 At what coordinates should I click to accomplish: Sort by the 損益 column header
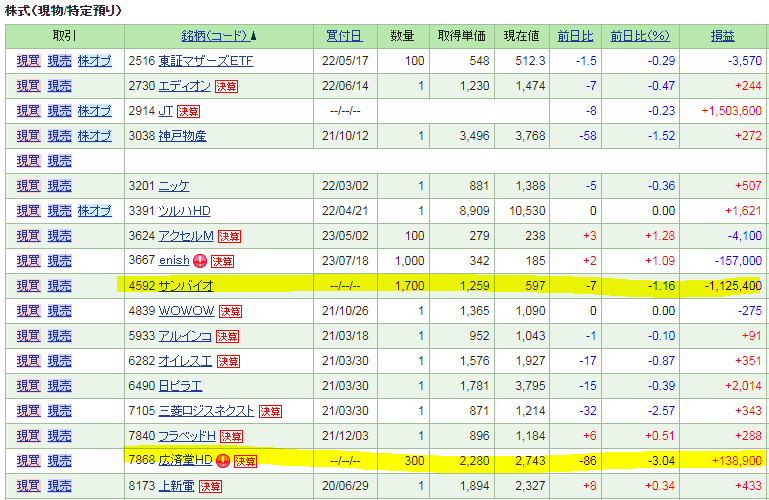(723, 36)
